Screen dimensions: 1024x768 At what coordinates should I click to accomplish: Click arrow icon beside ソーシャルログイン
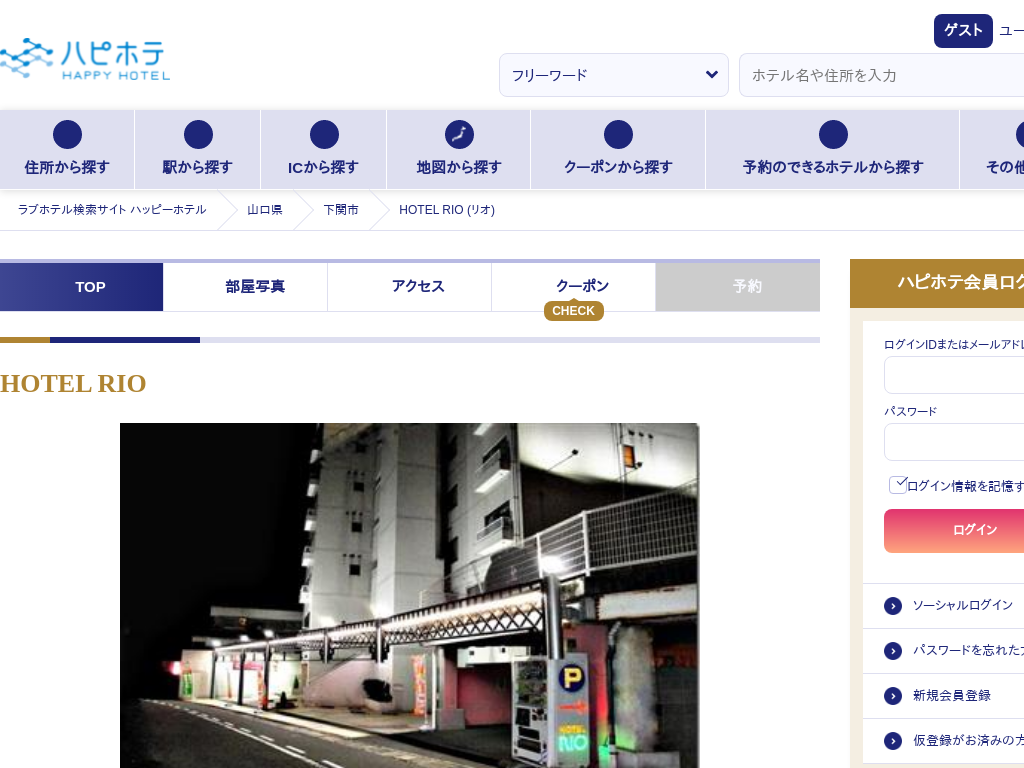click(x=893, y=606)
